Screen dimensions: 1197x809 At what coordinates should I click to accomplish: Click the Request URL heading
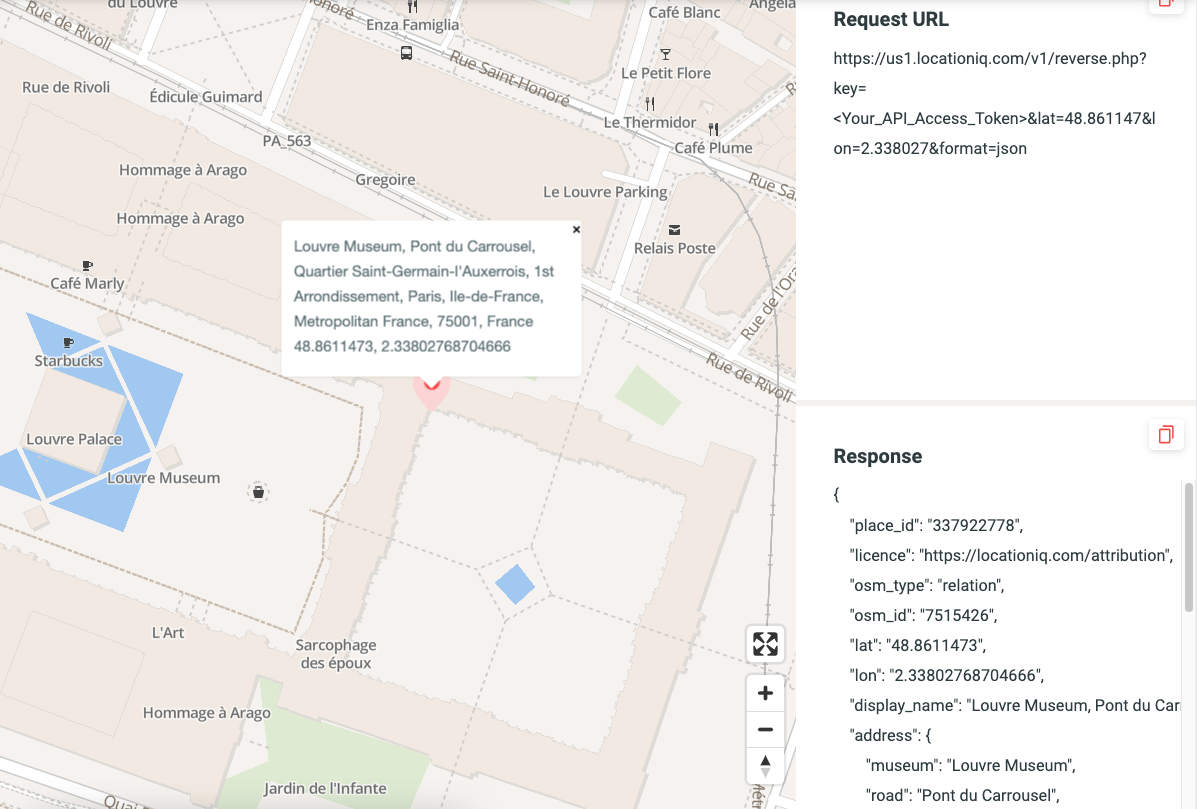pyautogui.click(x=891, y=19)
